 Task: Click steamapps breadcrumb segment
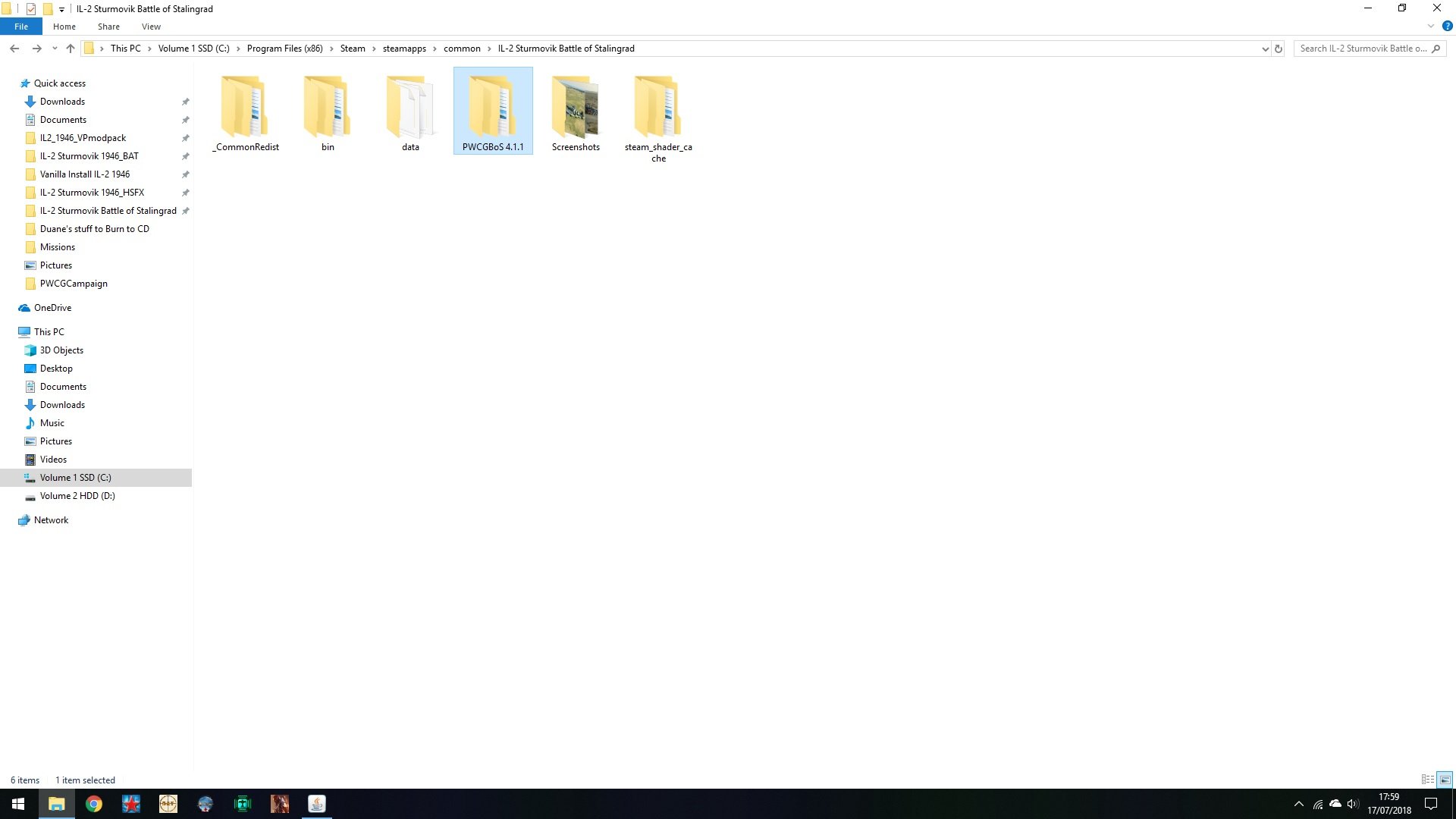point(404,49)
